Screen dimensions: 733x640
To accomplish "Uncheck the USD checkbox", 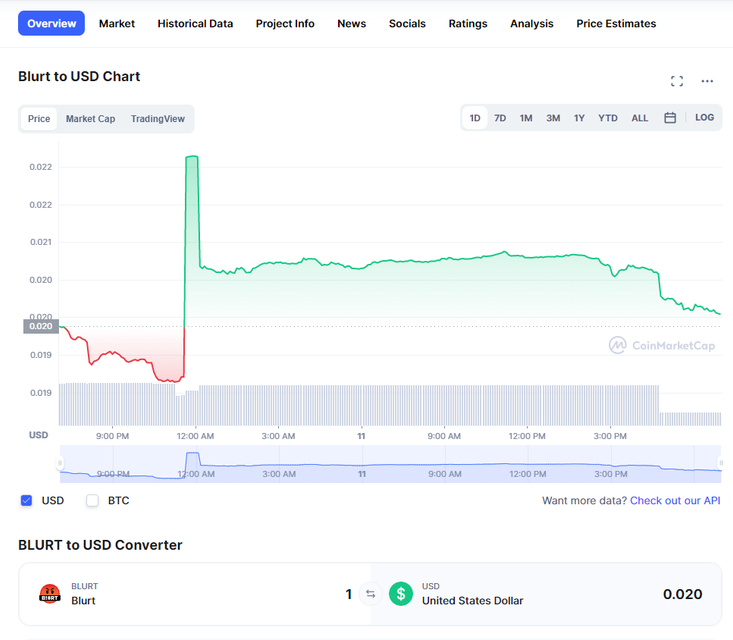I will click(x=27, y=501).
